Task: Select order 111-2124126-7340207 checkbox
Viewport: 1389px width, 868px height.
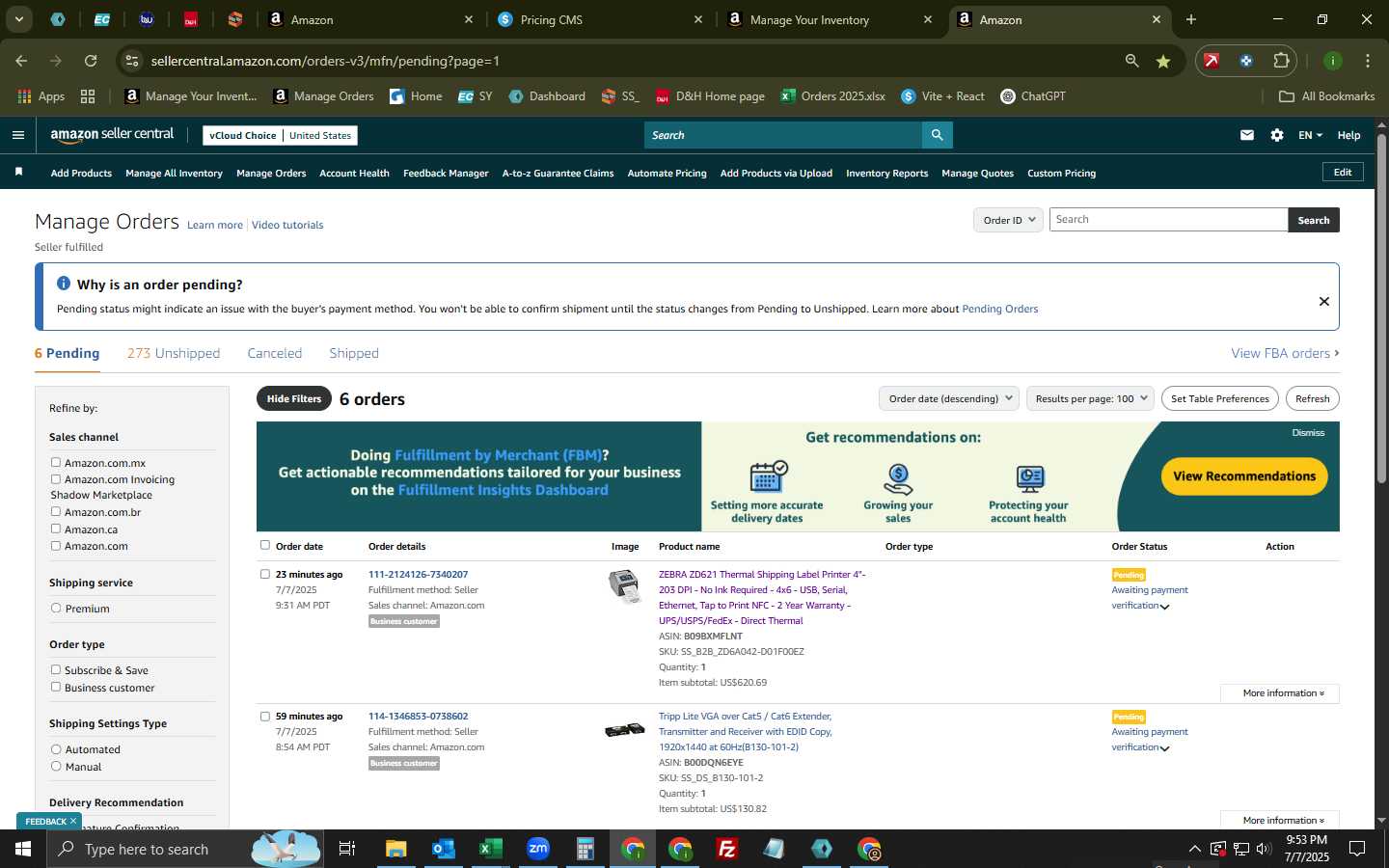Action: 265,574
